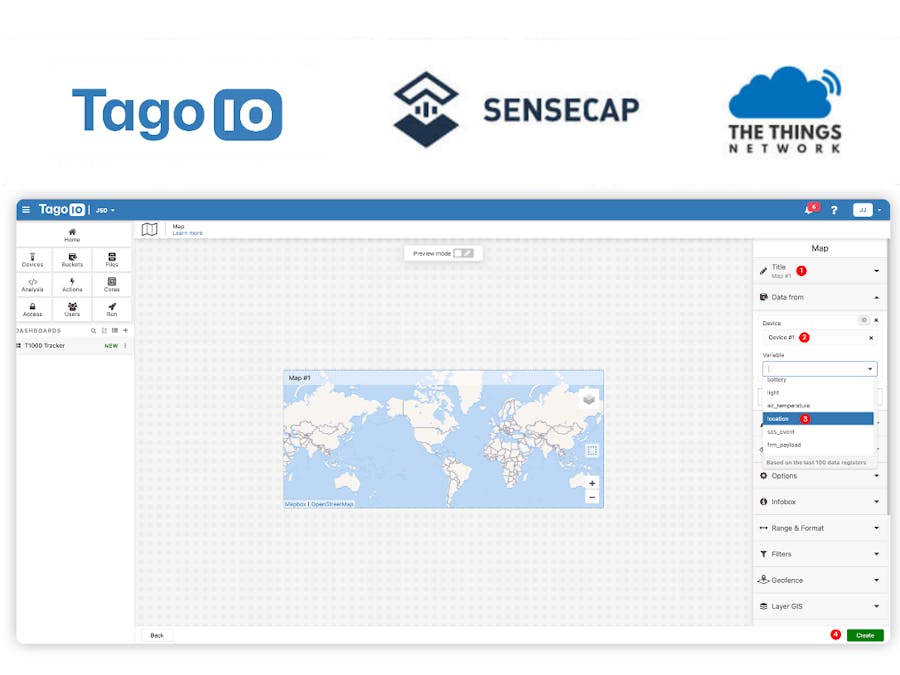
Task: Open the account dropdown arrow beside JJ
Action: click(879, 210)
